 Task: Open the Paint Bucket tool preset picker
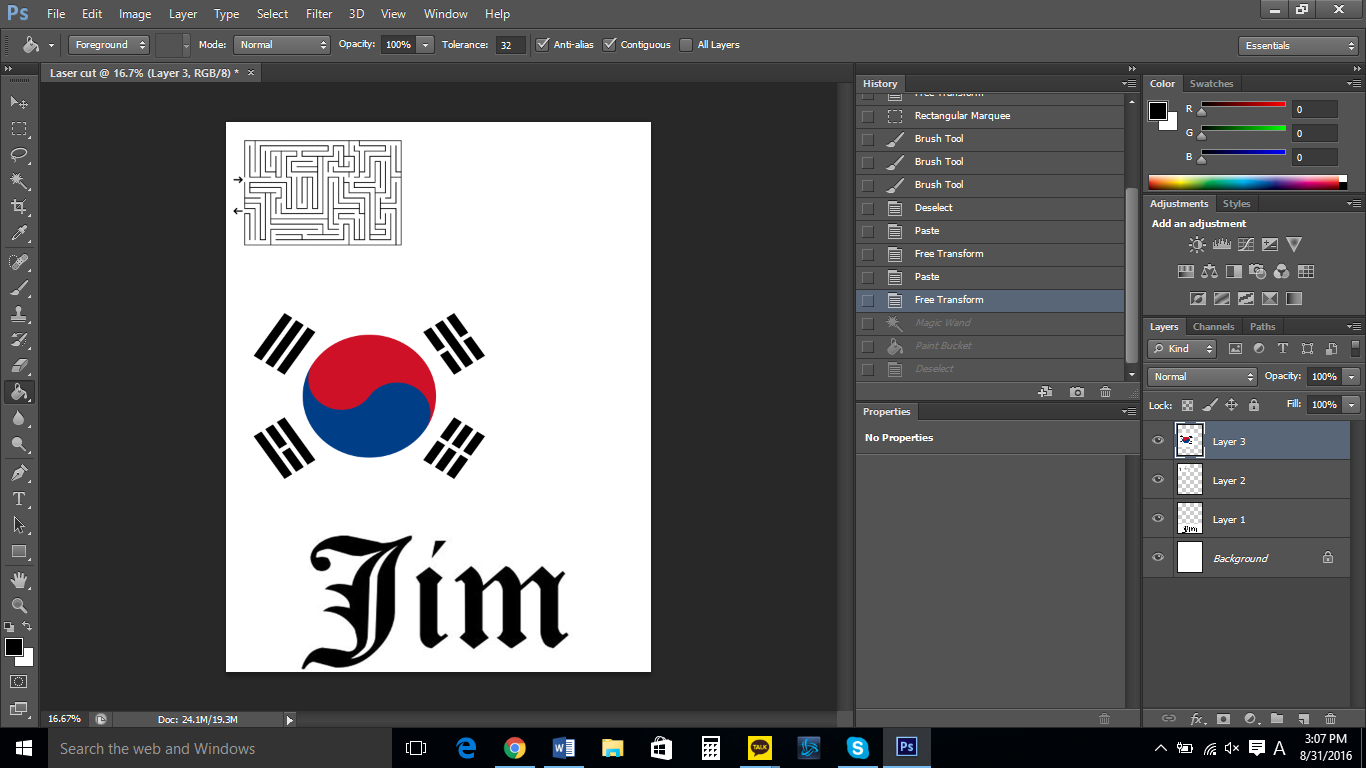point(37,44)
